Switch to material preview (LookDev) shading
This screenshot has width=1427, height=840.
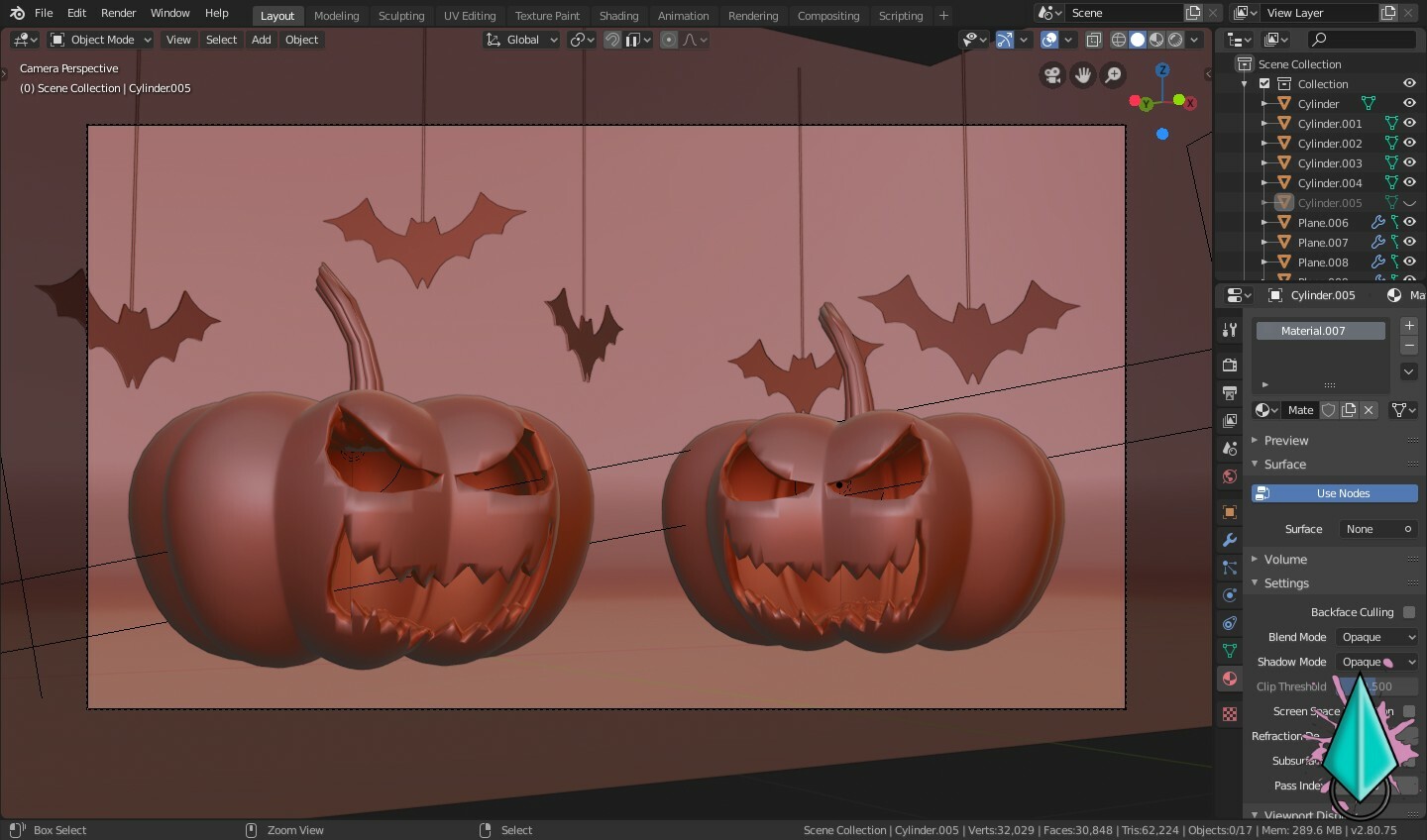click(1156, 40)
